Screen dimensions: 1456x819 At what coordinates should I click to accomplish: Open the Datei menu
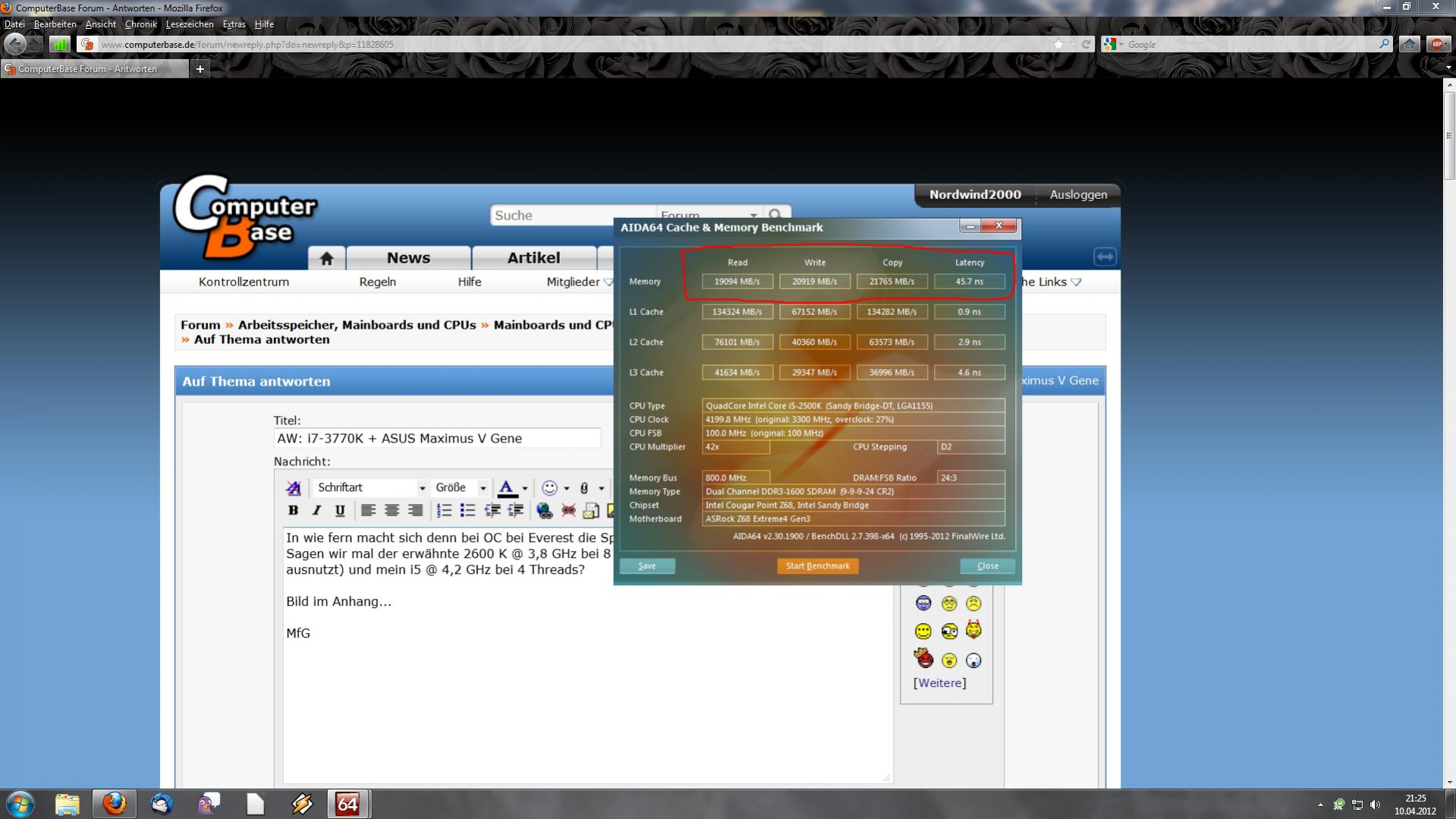(x=14, y=24)
